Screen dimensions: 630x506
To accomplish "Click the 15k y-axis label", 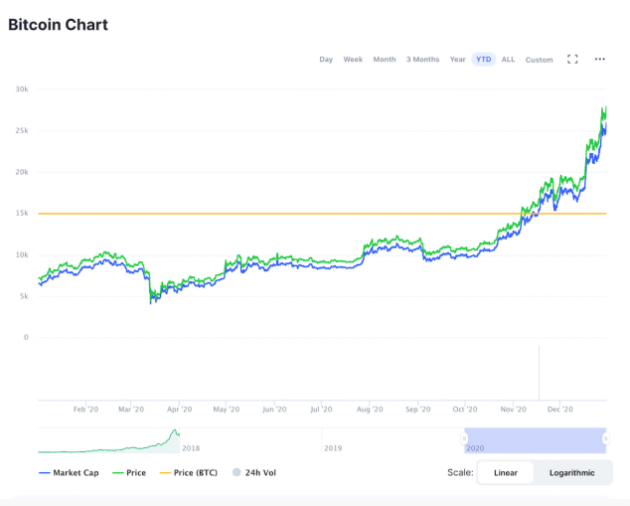I will point(22,213).
